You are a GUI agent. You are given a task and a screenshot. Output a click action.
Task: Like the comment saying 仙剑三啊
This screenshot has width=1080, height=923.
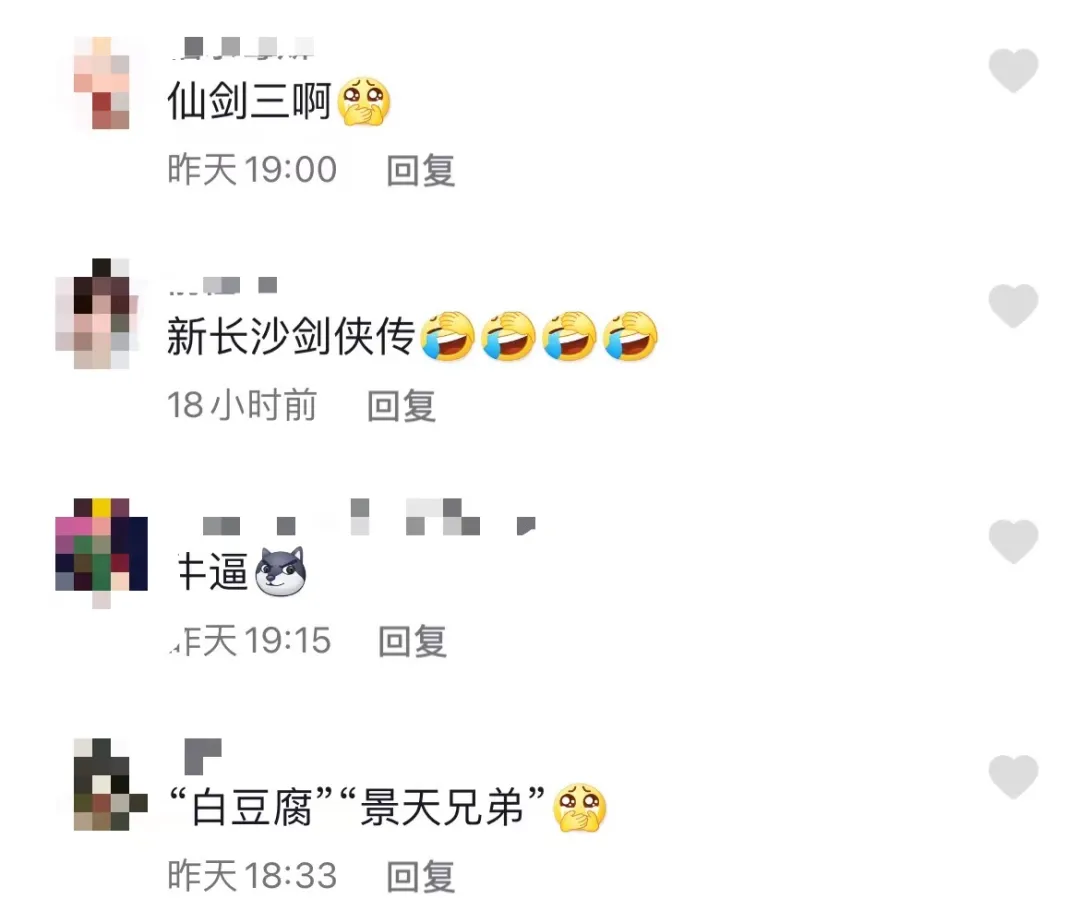(1013, 70)
